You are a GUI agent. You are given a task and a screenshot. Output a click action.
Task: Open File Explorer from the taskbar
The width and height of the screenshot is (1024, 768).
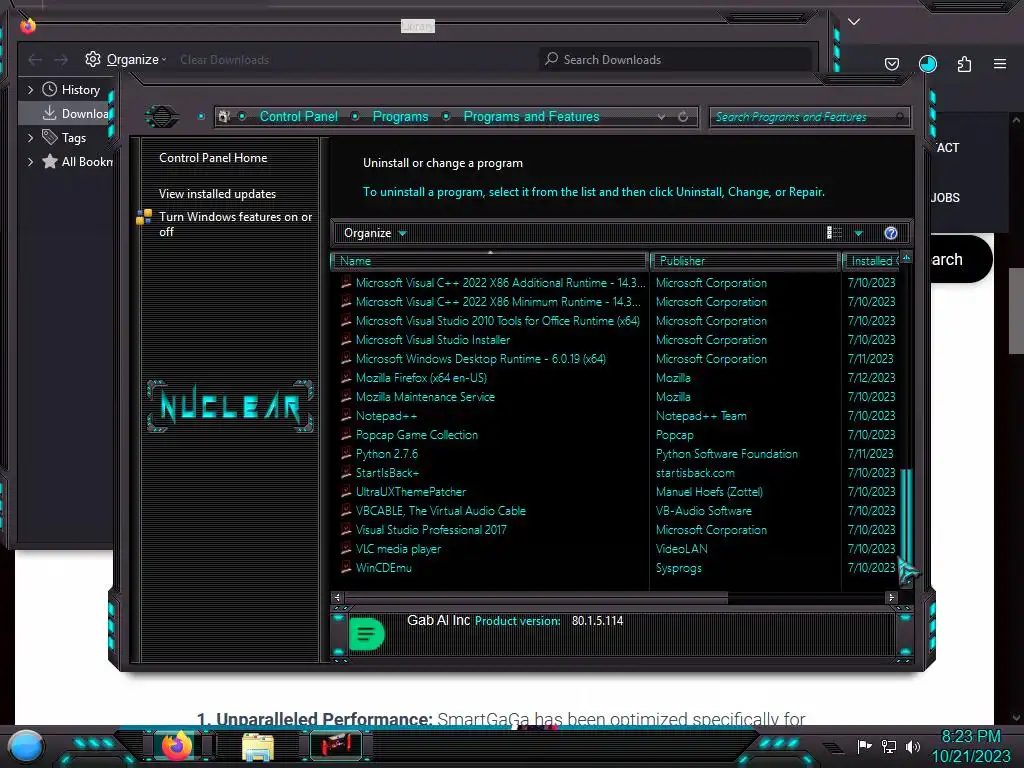(x=257, y=747)
